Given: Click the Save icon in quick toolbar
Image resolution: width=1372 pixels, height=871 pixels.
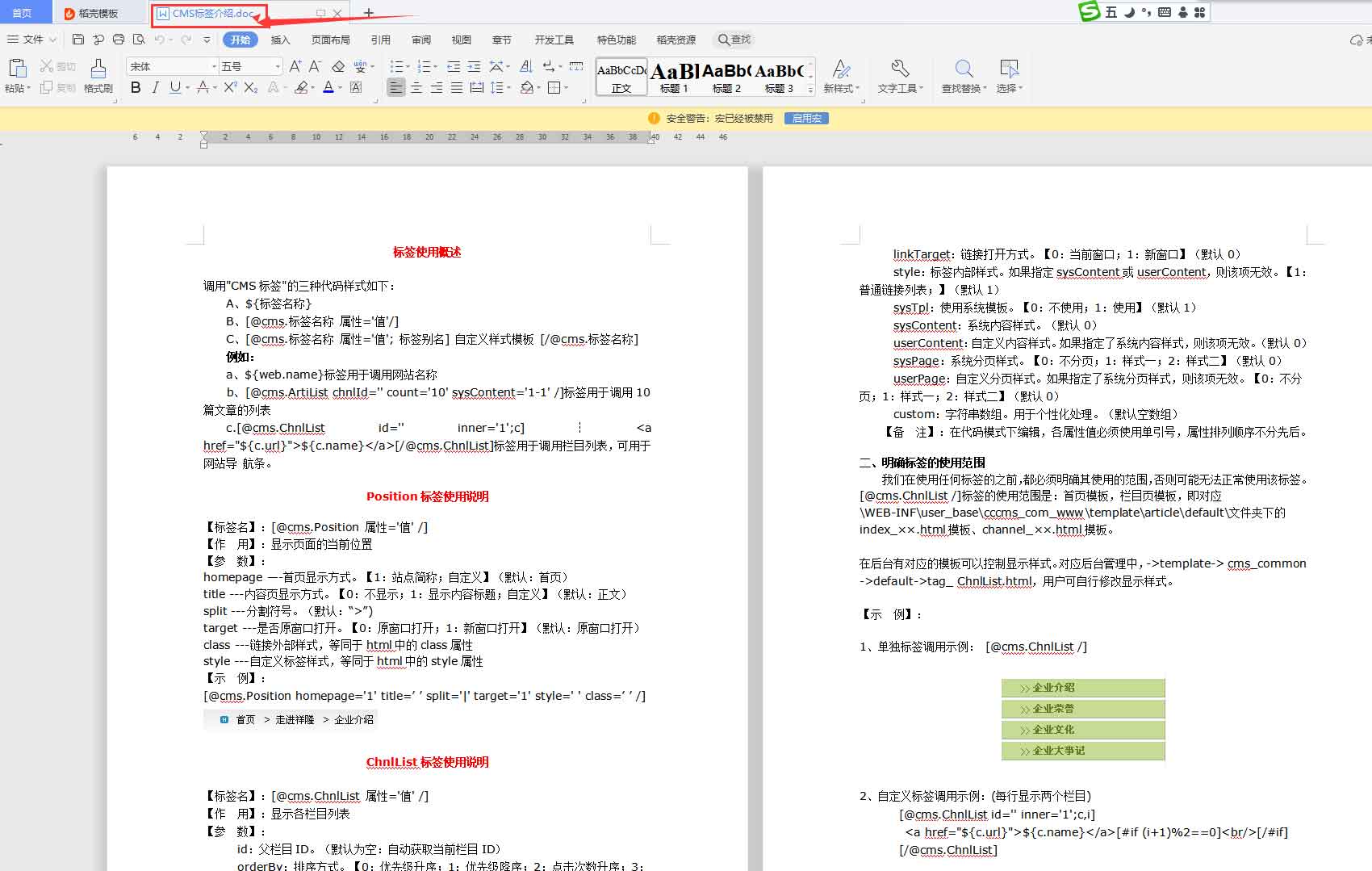Looking at the screenshot, I should 78,40.
